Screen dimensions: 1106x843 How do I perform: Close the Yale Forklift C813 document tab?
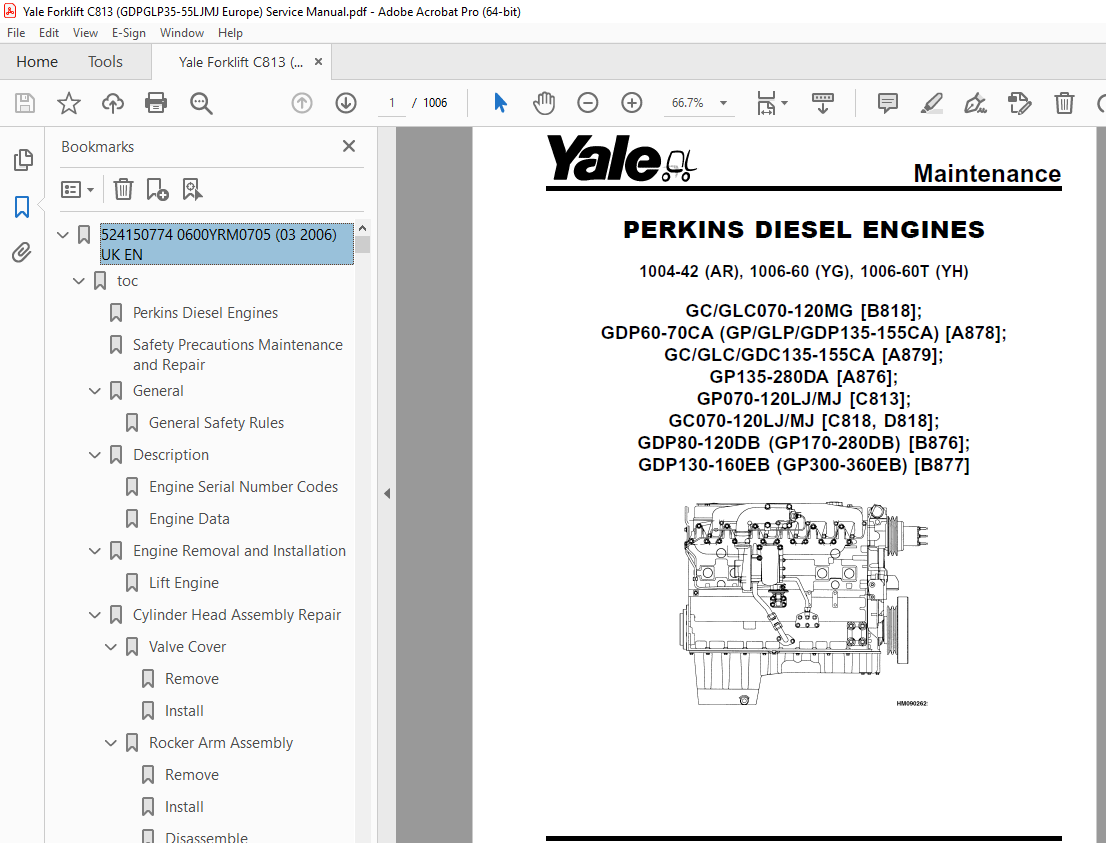(318, 61)
